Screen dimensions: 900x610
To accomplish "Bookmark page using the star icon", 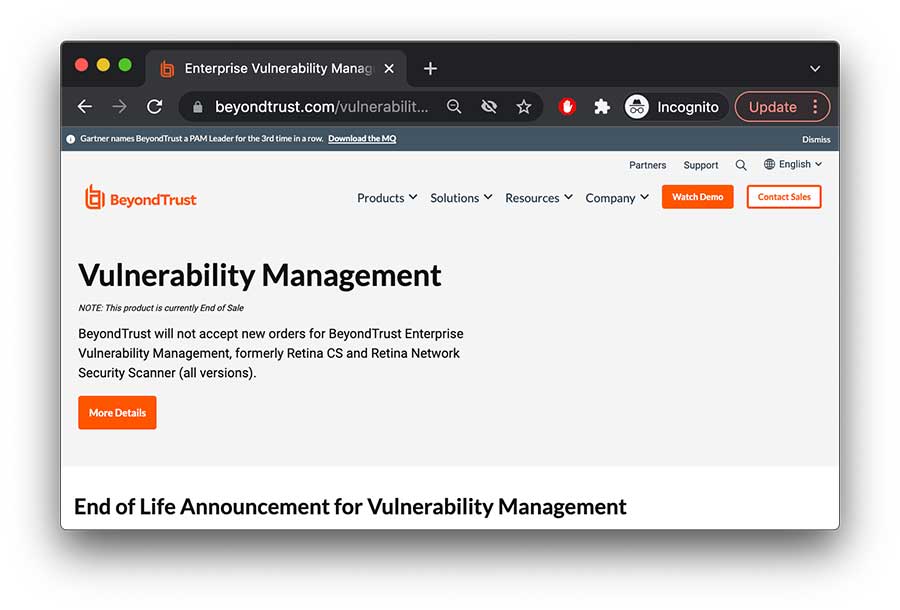I will (523, 107).
